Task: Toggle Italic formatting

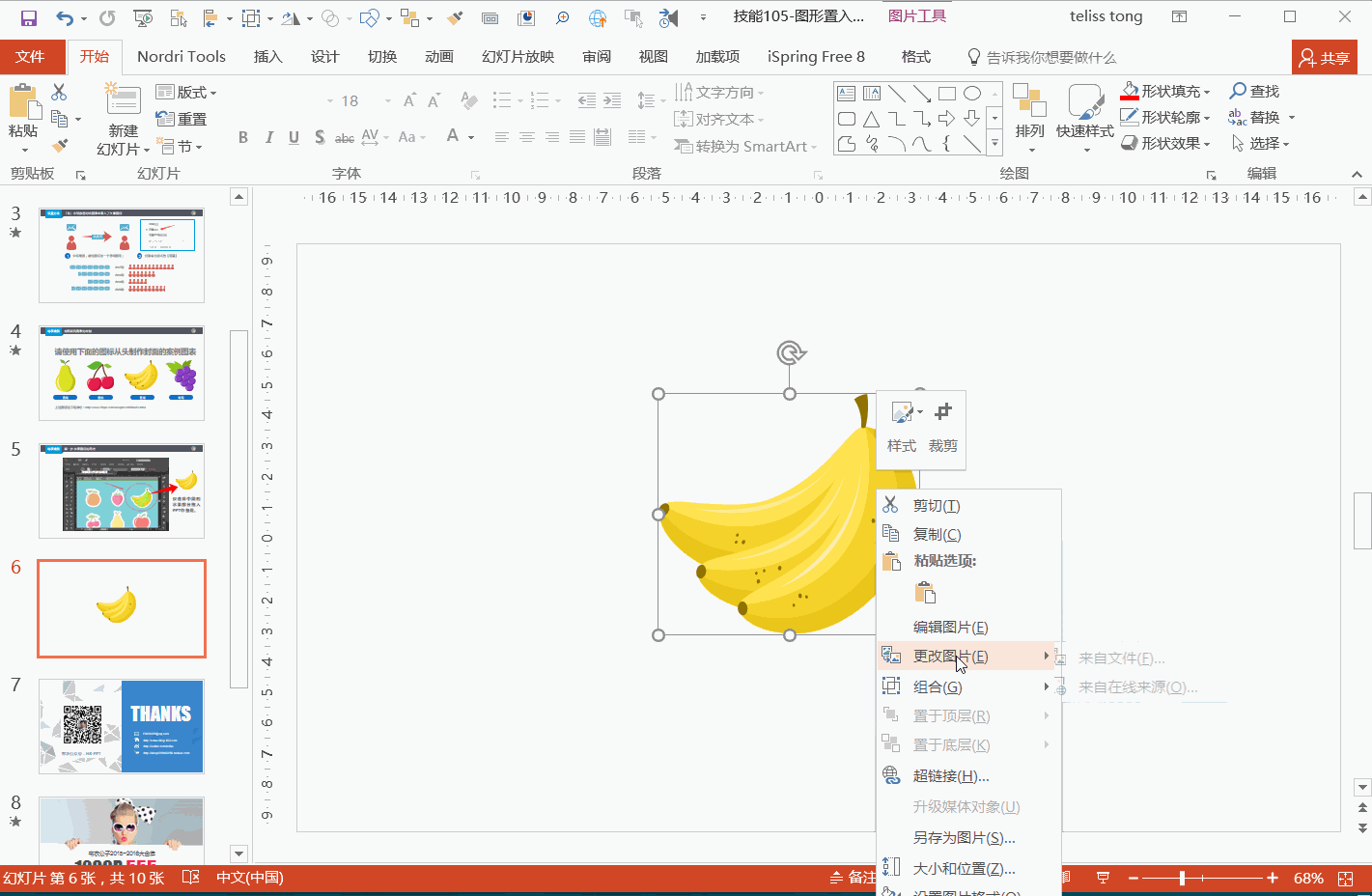Action: coord(268,137)
